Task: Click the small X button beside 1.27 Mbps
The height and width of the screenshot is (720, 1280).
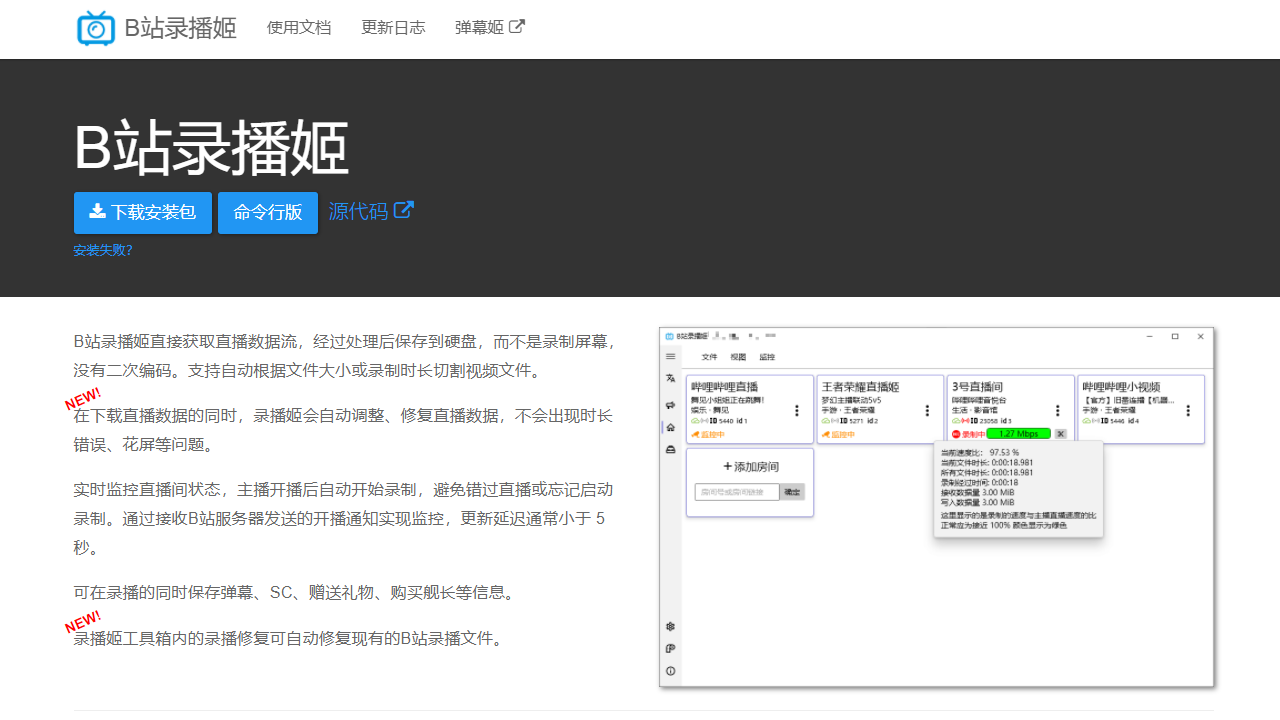Action: (x=1061, y=434)
